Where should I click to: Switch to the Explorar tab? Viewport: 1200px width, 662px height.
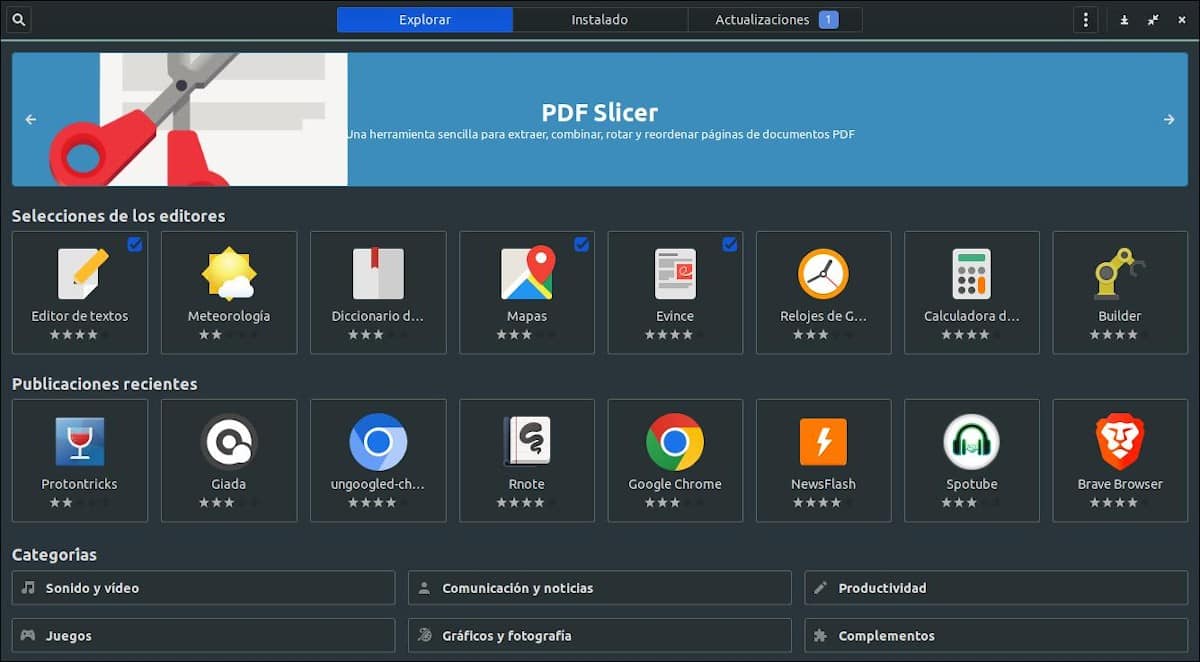coord(425,20)
